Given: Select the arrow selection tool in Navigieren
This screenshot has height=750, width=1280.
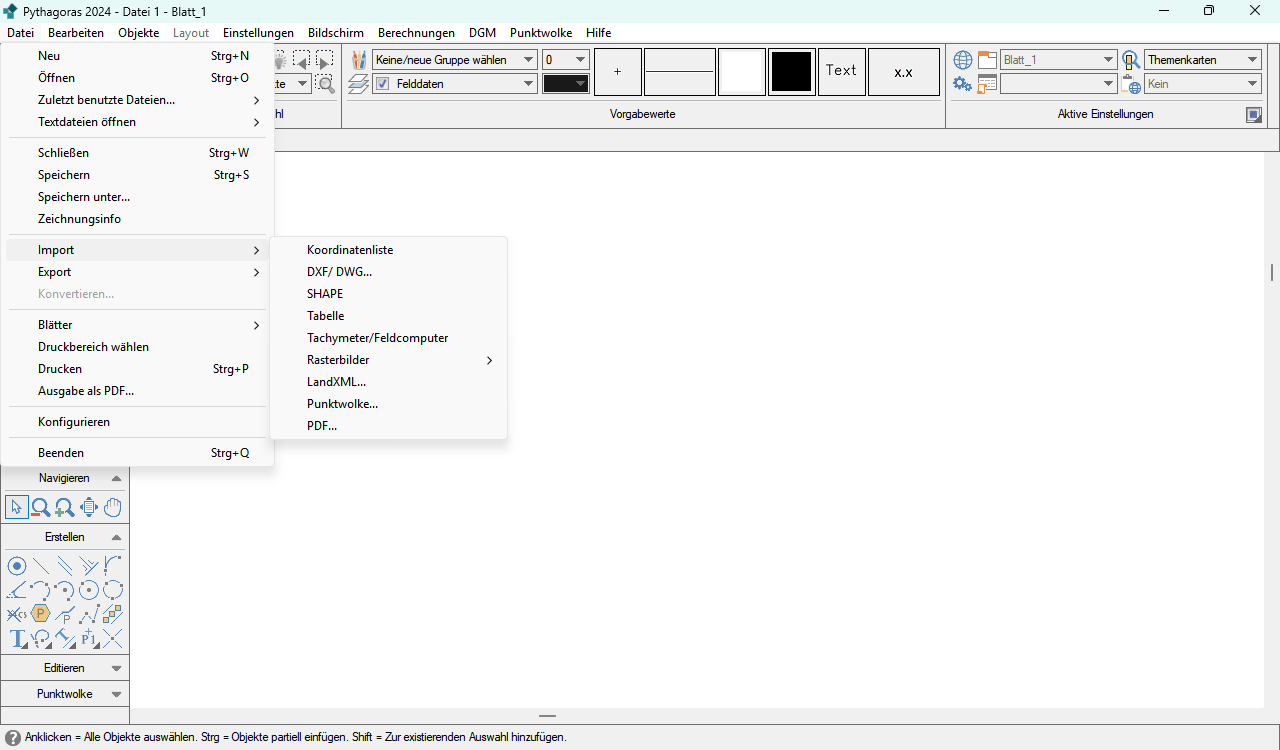Looking at the screenshot, I should pyautogui.click(x=16, y=507).
